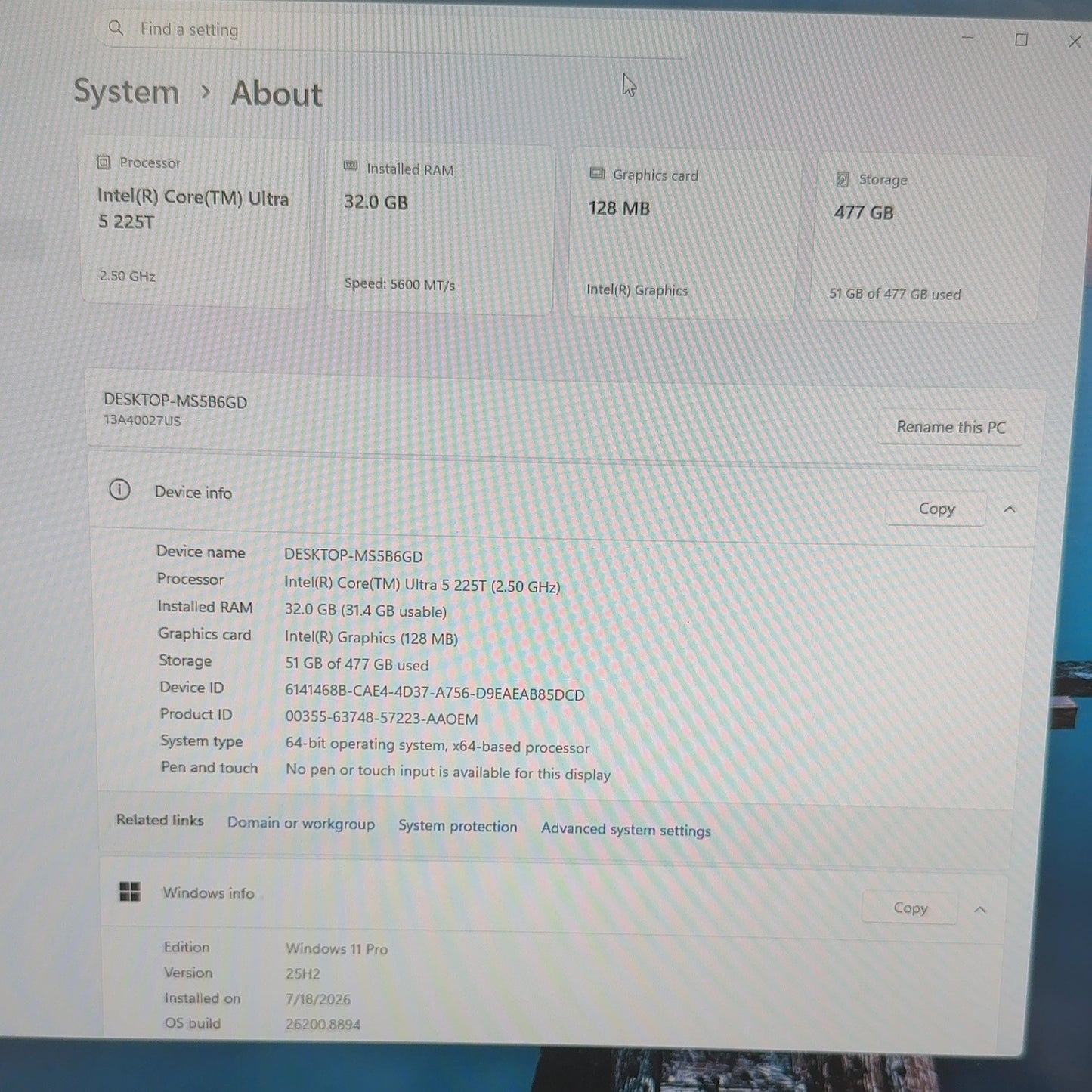This screenshot has height=1092, width=1092.
Task: Collapse the Windows info section chevron
Action: pyautogui.click(x=980, y=909)
